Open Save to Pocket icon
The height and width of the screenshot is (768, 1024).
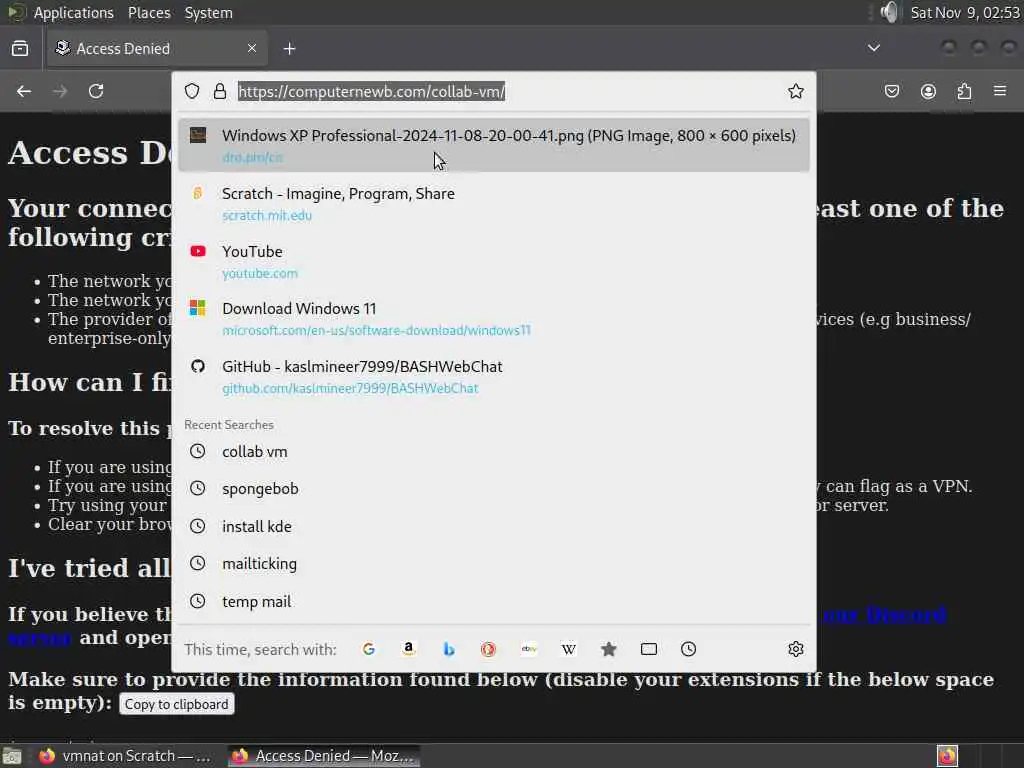891,91
